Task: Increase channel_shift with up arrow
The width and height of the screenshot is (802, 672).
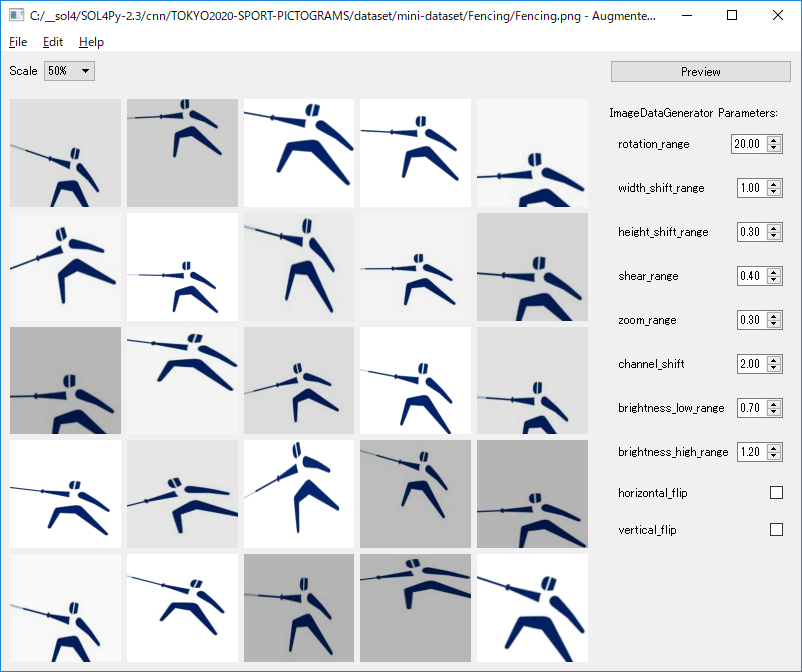Action: coord(774,360)
